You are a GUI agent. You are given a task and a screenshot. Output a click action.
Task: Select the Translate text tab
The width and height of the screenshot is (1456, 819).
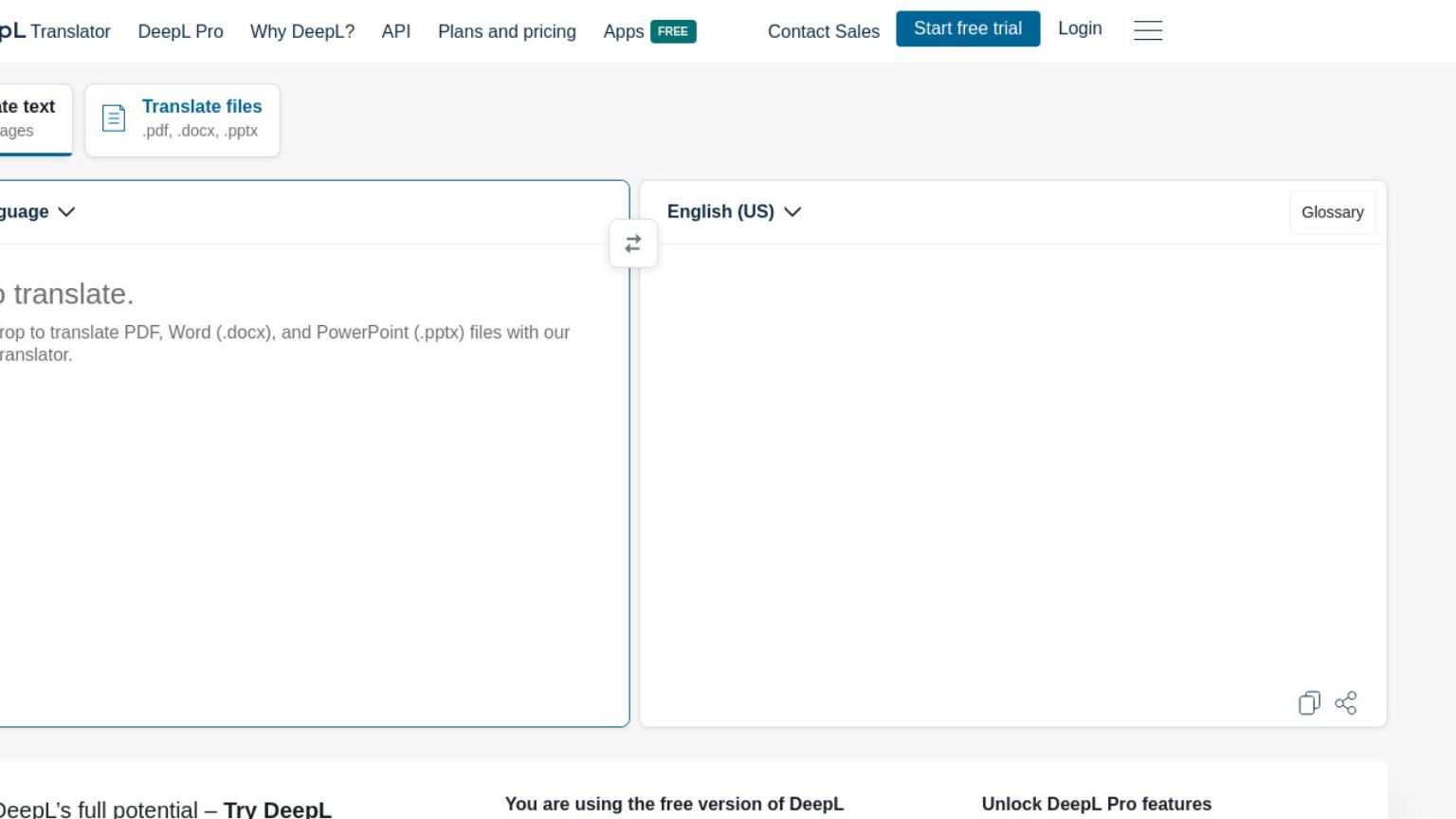point(34,119)
